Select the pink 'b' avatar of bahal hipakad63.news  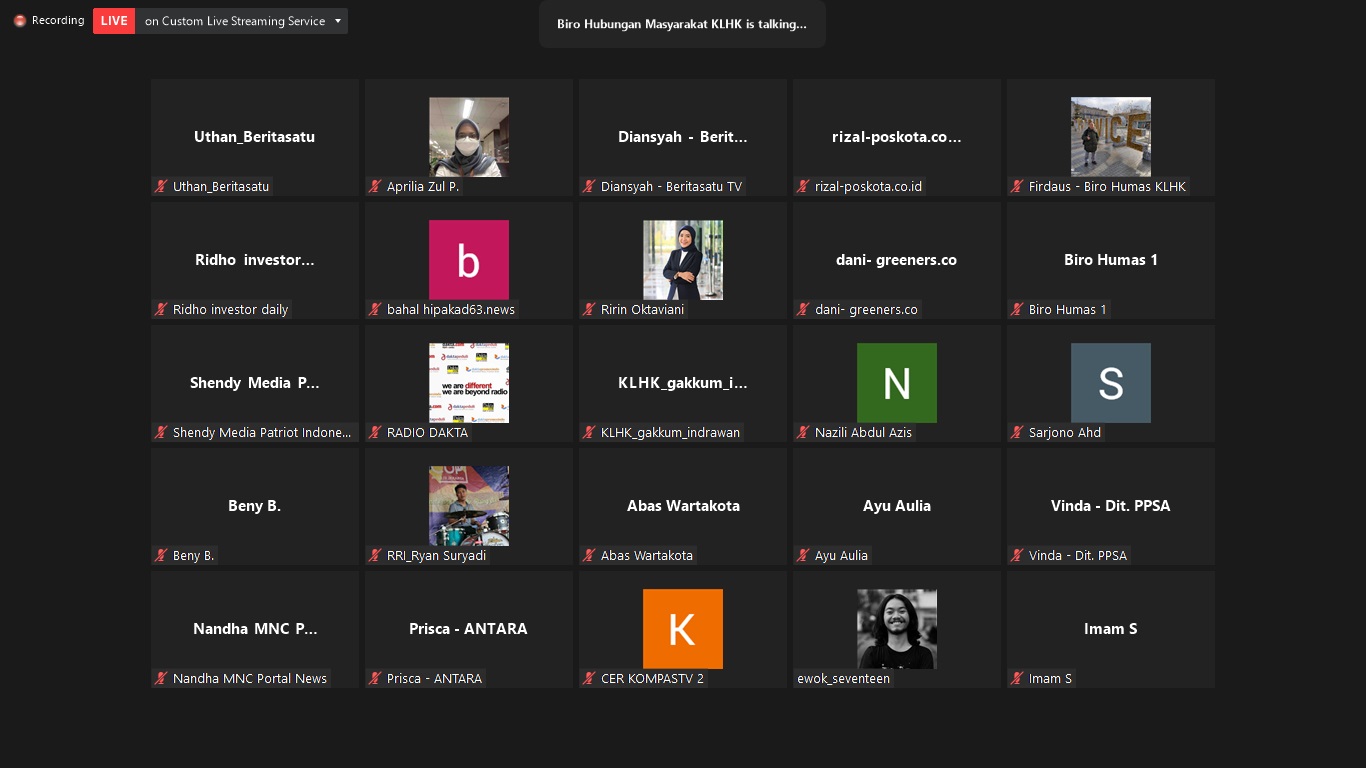point(468,260)
